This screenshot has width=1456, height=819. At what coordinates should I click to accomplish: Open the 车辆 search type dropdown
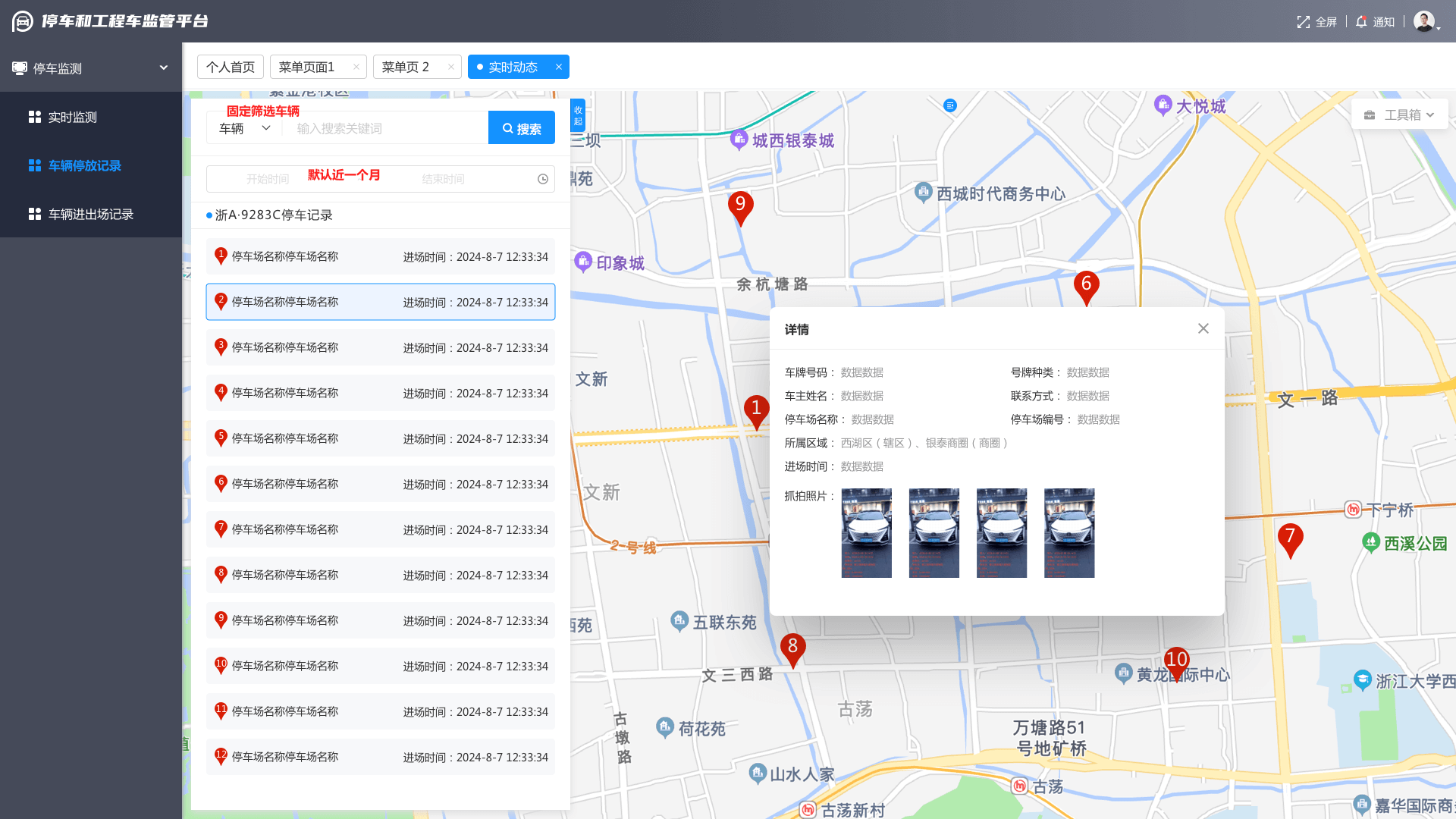pos(244,128)
